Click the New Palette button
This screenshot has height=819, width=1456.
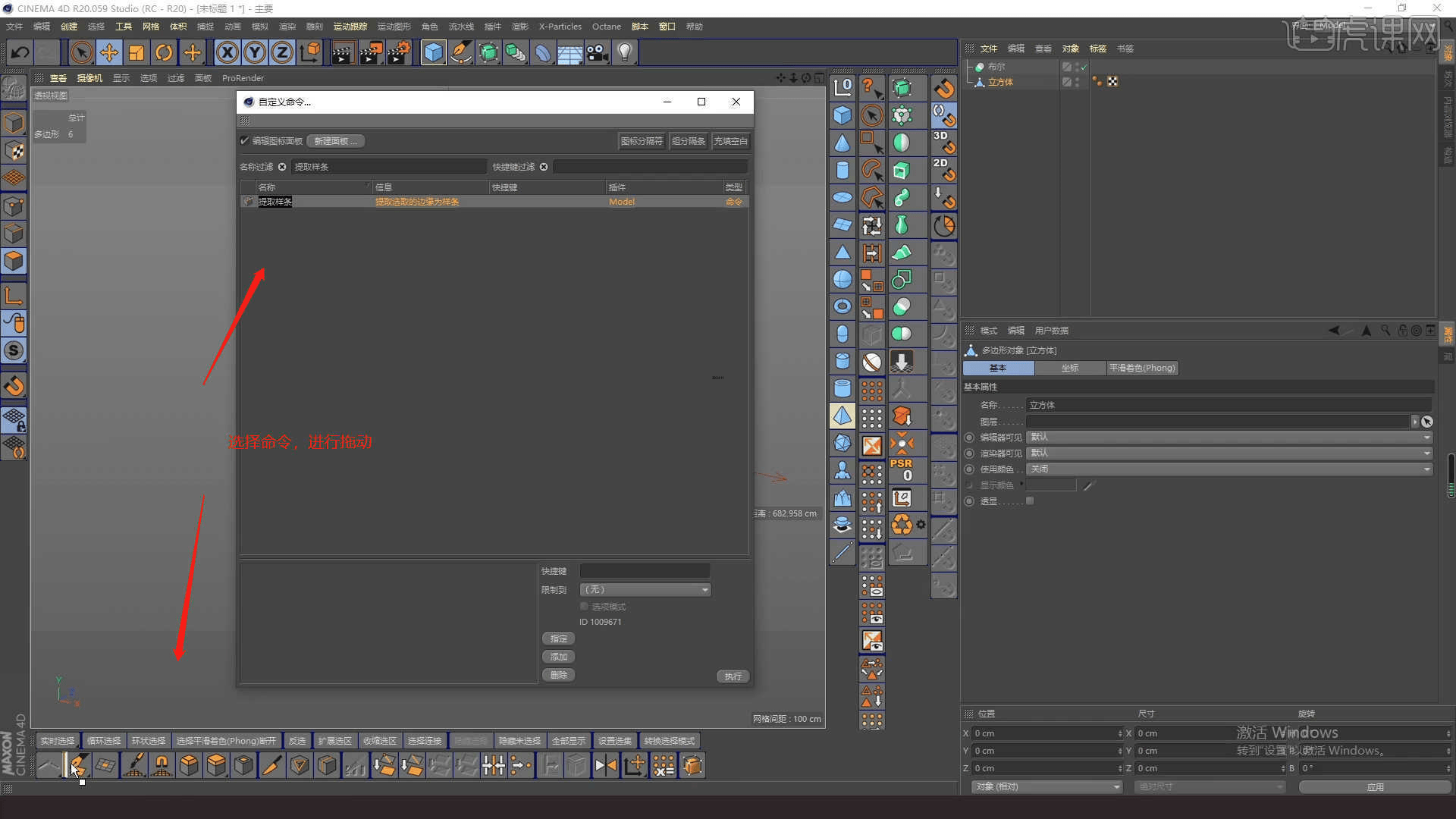[336, 141]
